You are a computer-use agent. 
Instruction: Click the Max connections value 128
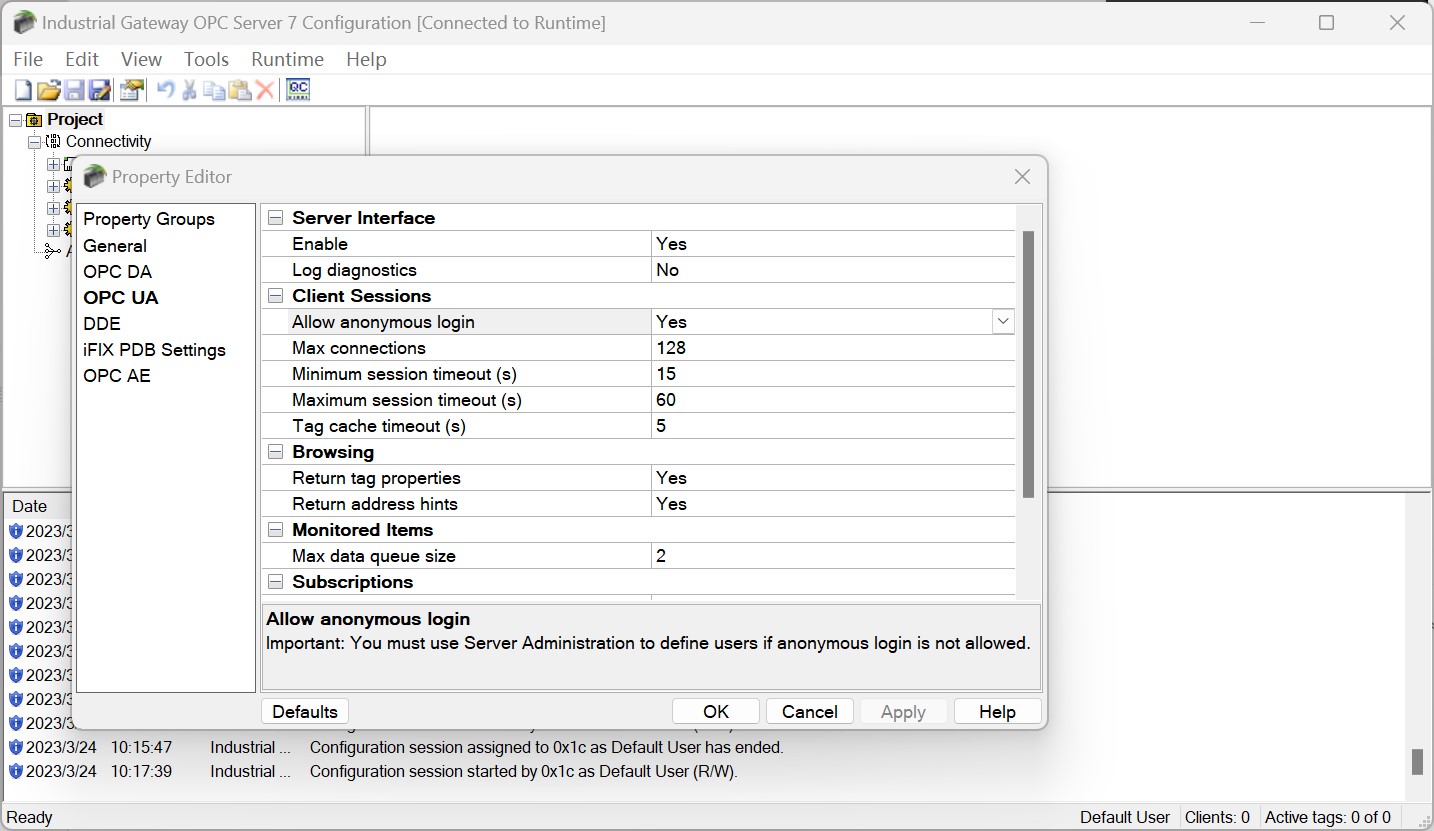(x=833, y=348)
